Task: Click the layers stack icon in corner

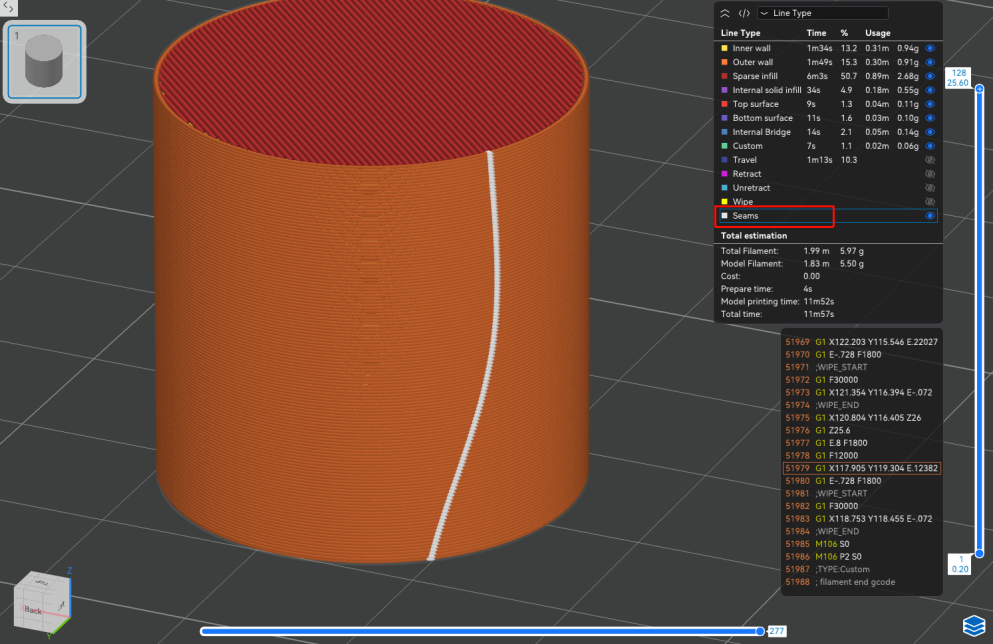Action: pos(973,625)
